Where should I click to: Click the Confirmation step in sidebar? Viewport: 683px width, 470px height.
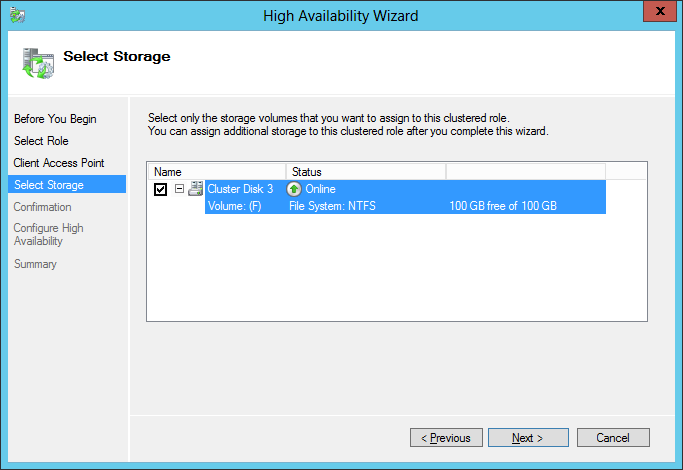pos(43,207)
